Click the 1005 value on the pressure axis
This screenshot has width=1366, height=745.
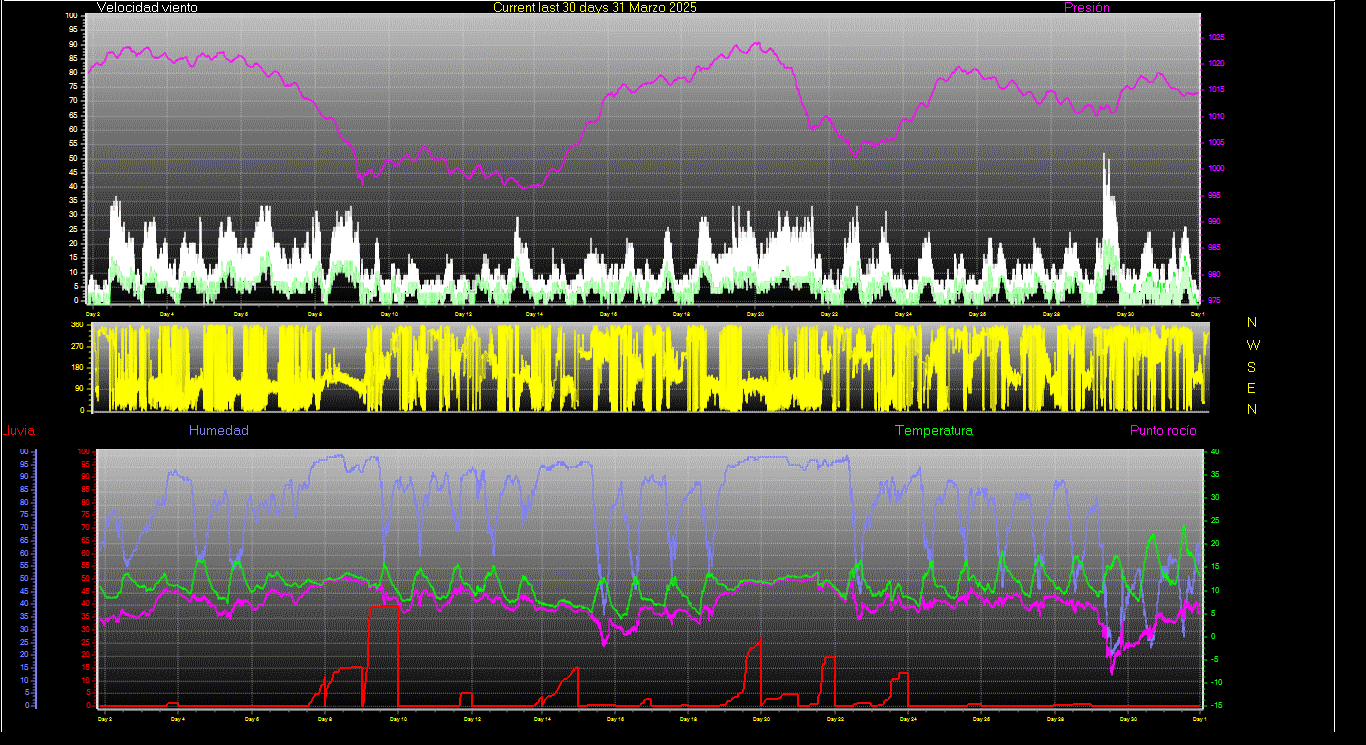(1216, 142)
